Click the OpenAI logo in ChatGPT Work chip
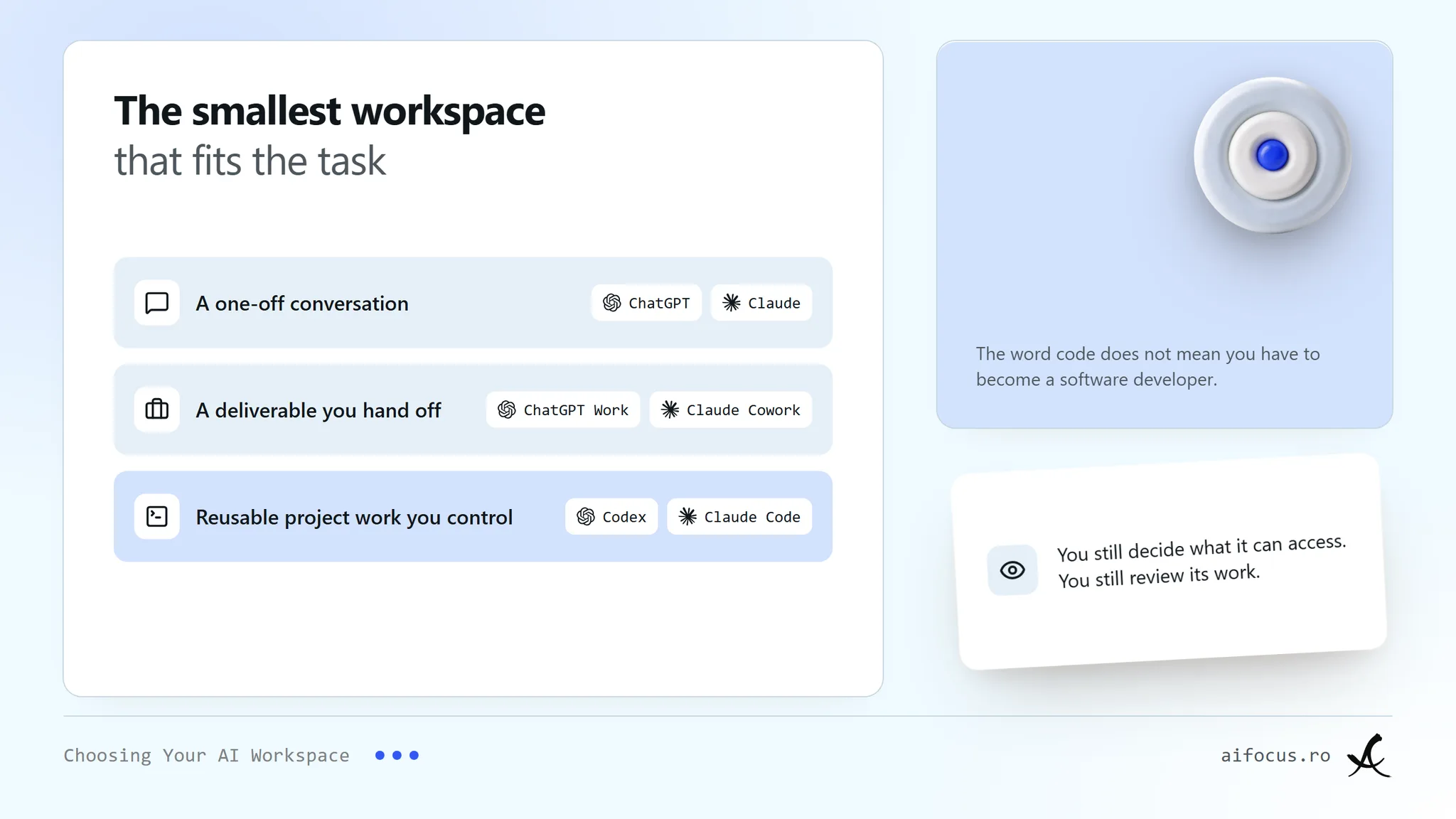 (x=507, y=409)
